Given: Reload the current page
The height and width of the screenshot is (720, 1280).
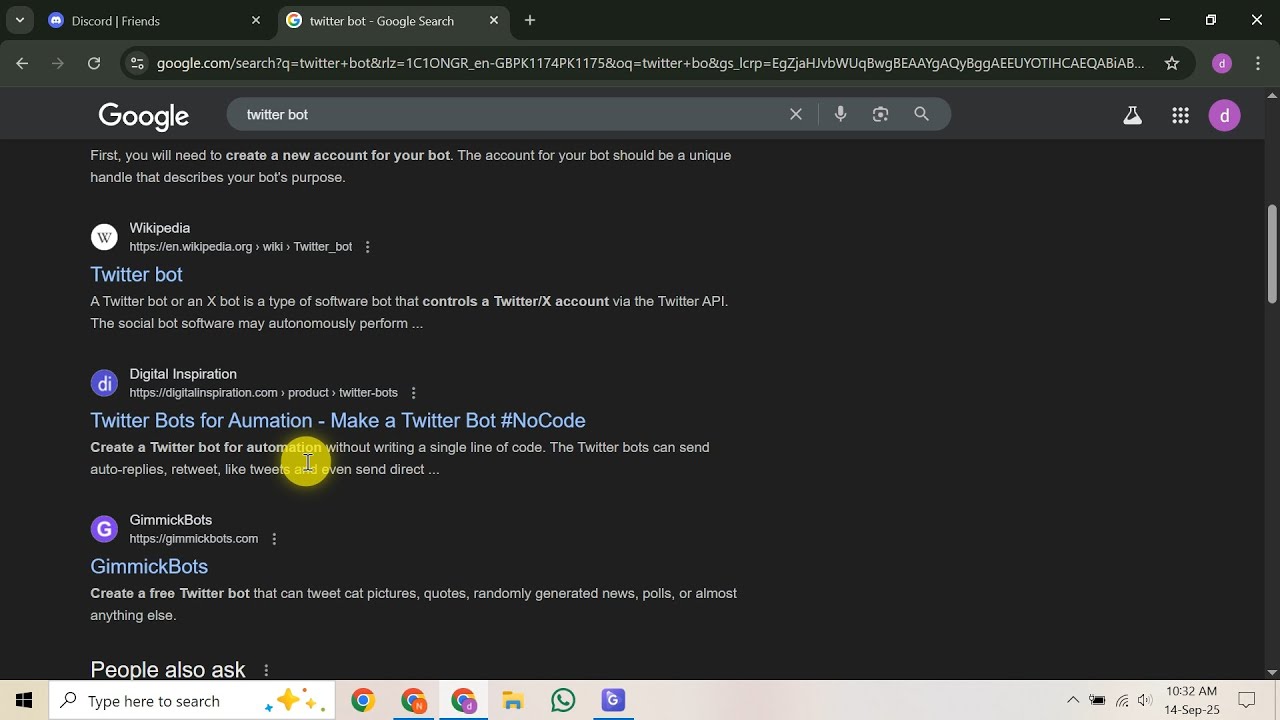Looking at the screenshot, I should click(94, 63).
